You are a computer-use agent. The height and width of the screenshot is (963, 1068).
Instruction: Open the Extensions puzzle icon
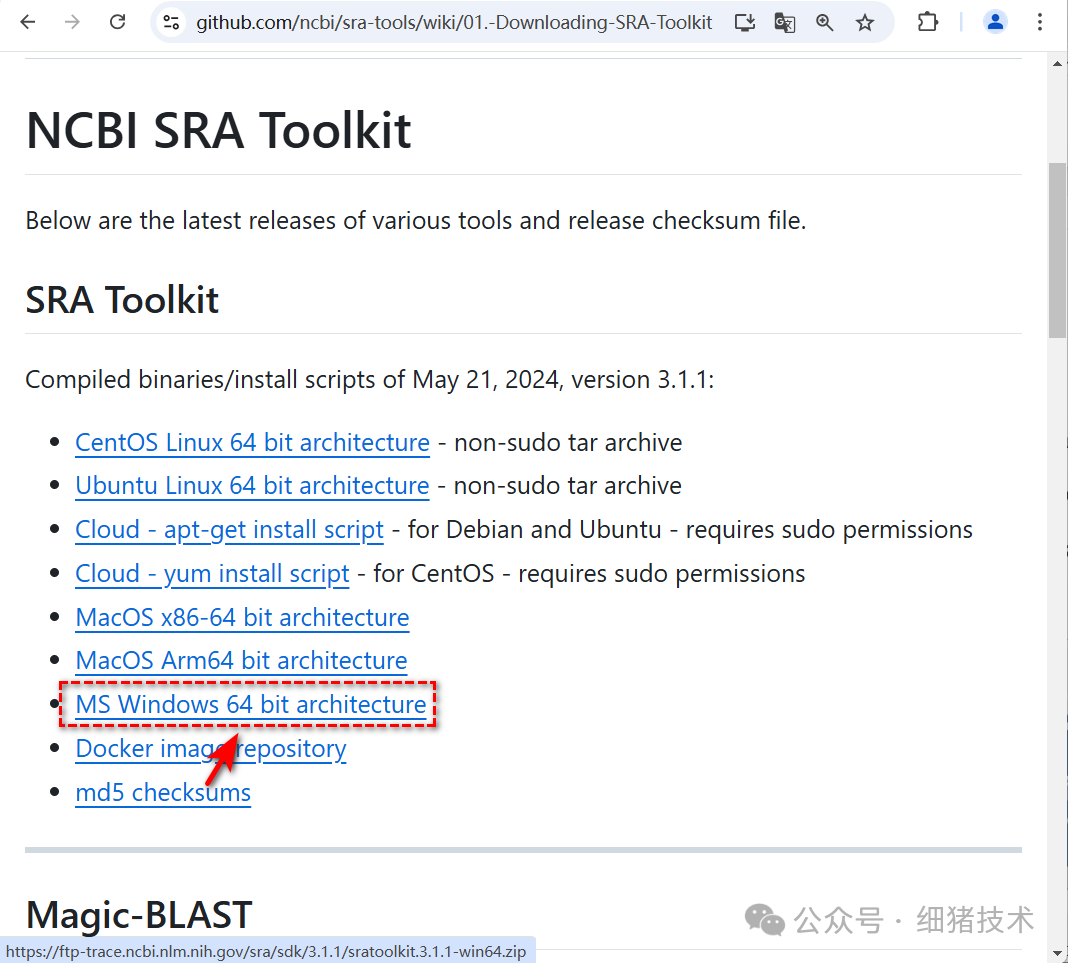coord(927,22)
